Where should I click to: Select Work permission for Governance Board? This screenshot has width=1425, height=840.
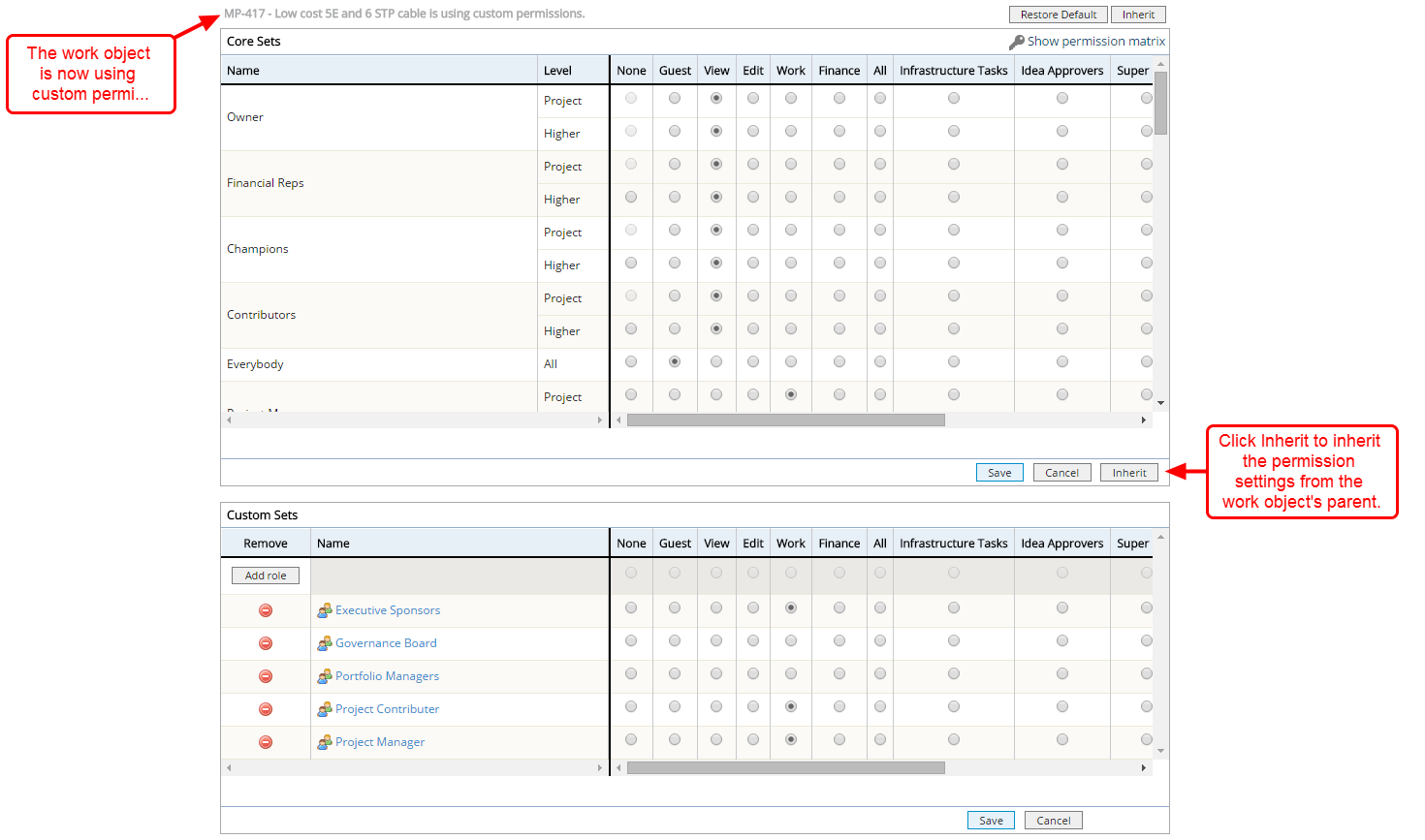[x=791, y=640]
